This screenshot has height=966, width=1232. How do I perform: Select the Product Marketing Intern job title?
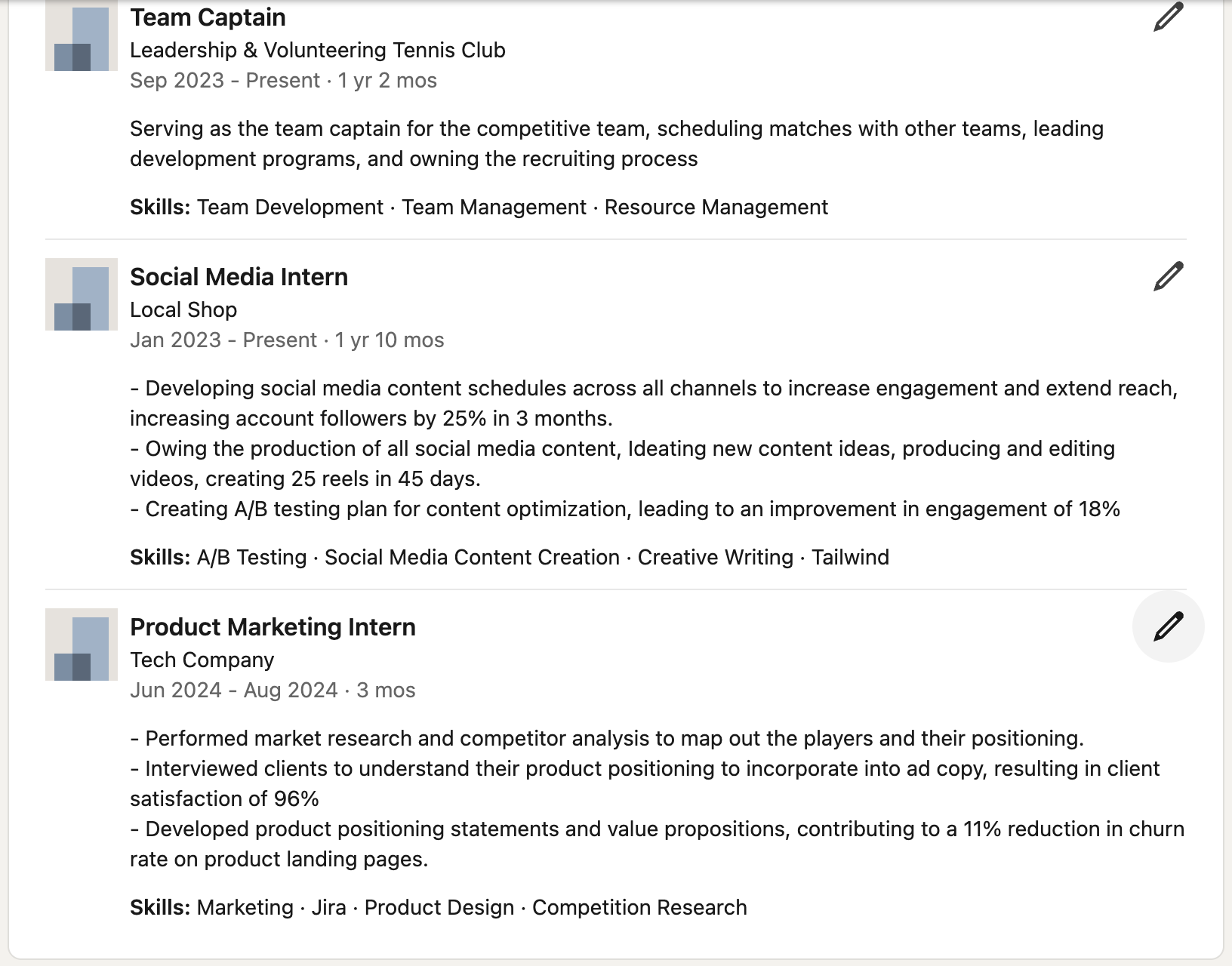(x=272, y=626)
